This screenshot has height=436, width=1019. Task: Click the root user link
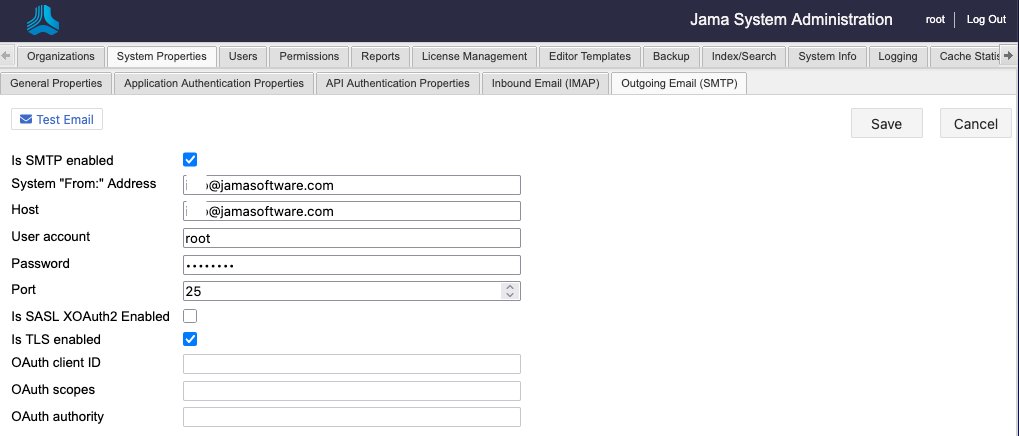click(935, 19)
